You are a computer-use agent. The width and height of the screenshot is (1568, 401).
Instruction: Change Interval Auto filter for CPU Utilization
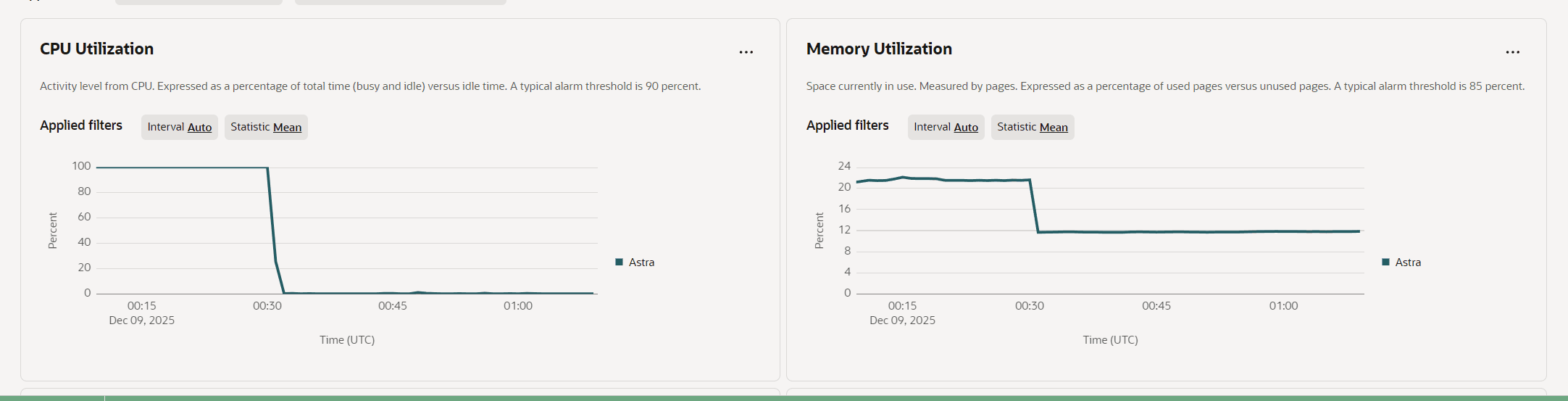179,127
